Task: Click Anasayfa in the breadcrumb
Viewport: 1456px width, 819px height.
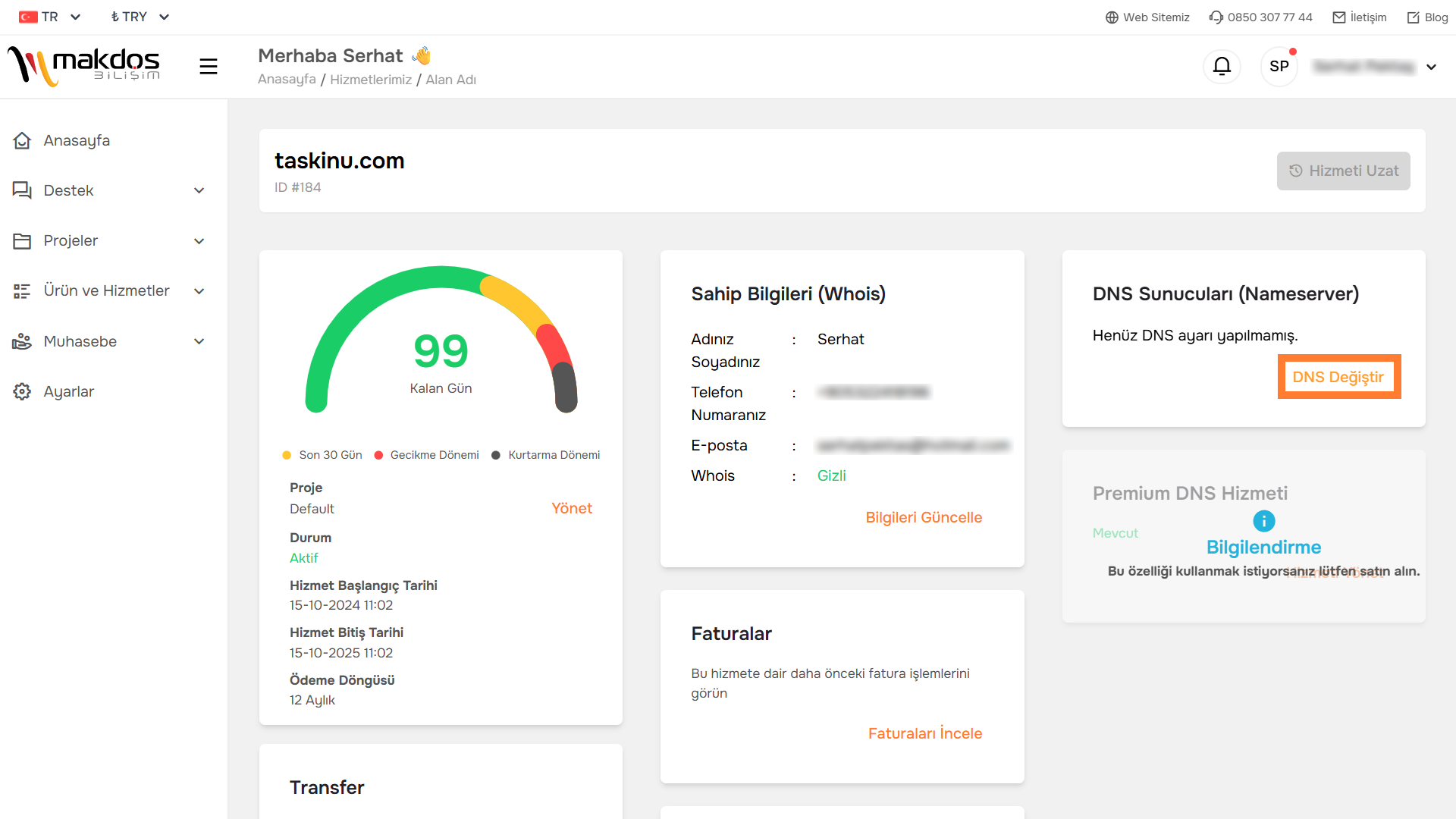Action: click(x=287, y=79)
